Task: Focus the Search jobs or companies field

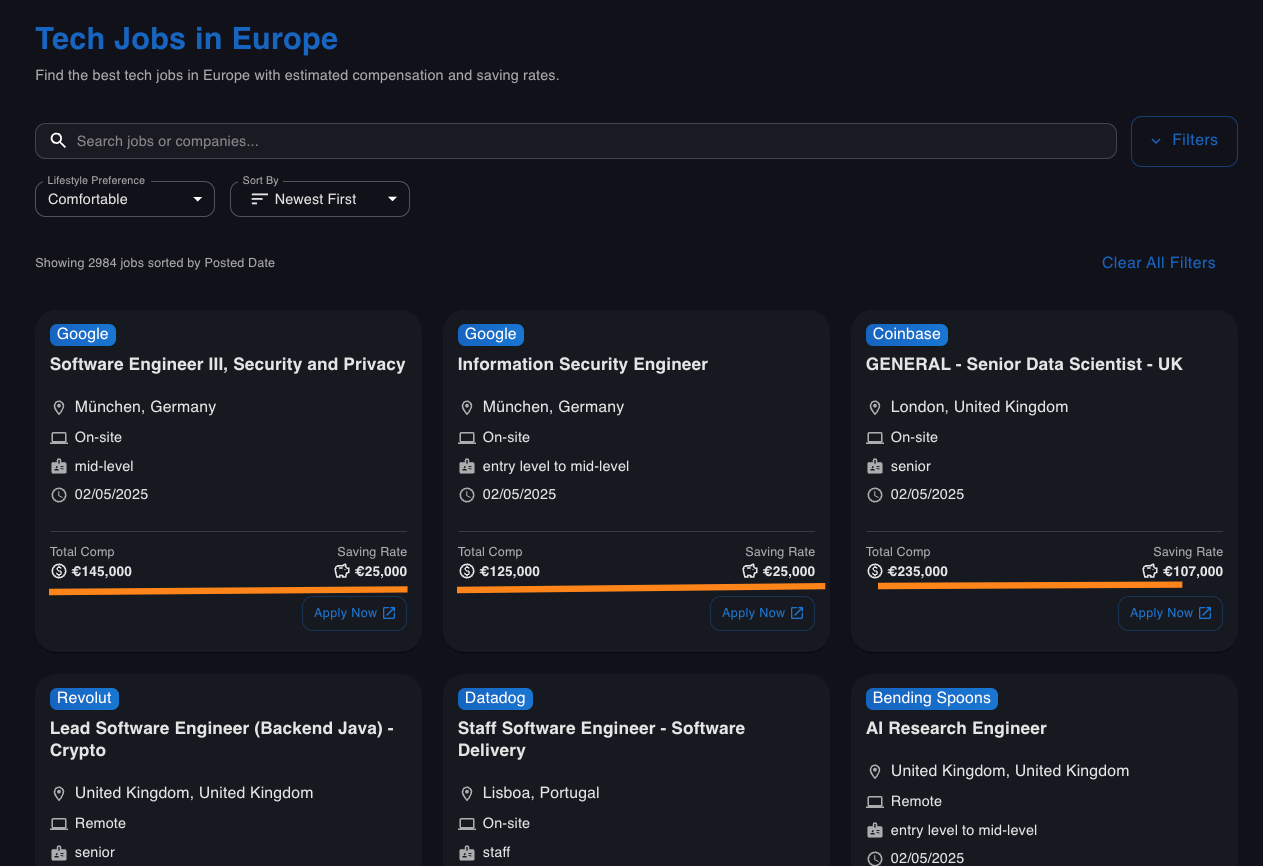Action: click(575, 141)
